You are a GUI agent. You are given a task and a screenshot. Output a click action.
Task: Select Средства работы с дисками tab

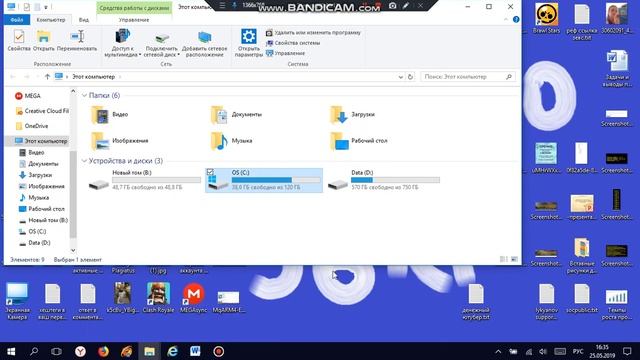point(134,8)
